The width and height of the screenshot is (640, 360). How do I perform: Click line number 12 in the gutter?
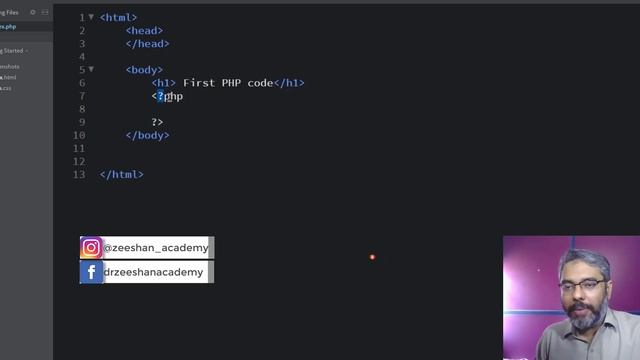coord(79,161)
